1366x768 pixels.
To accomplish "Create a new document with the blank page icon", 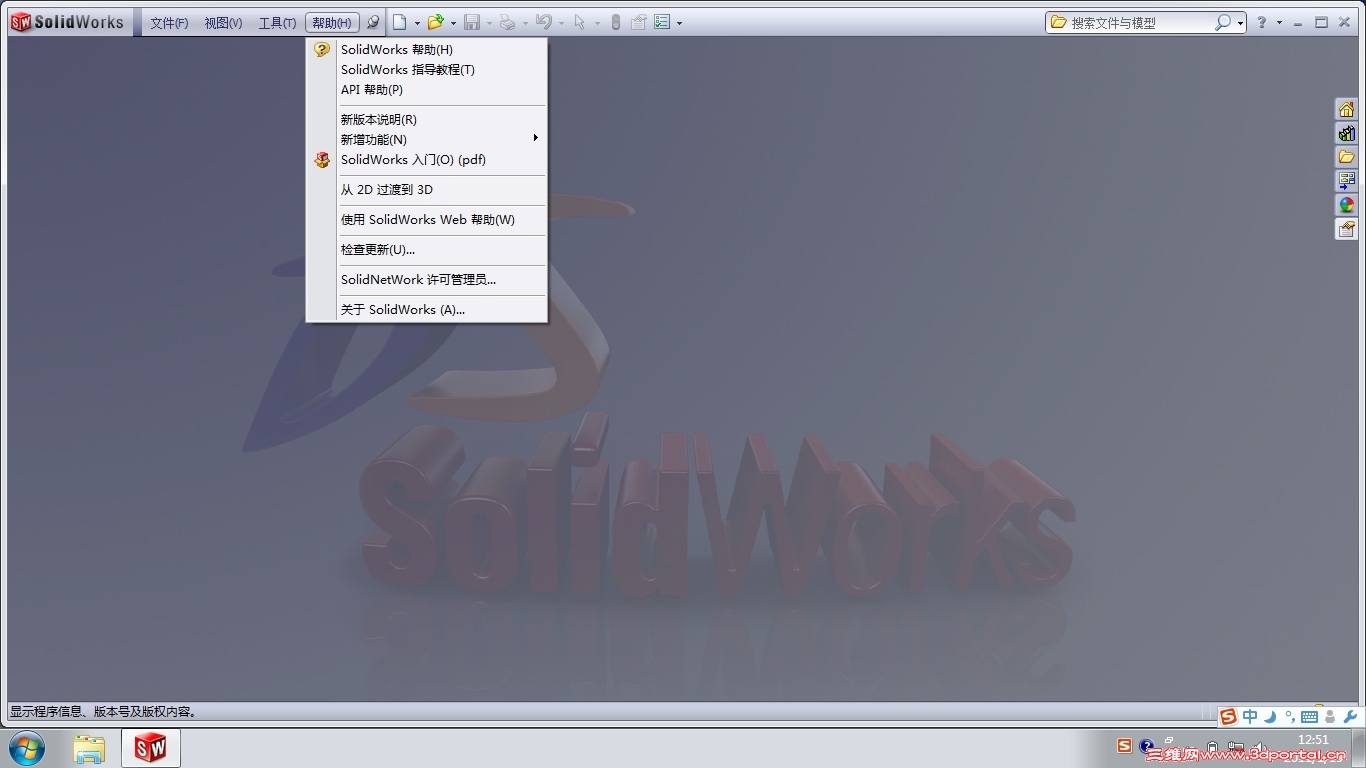I will pos(400,22).
